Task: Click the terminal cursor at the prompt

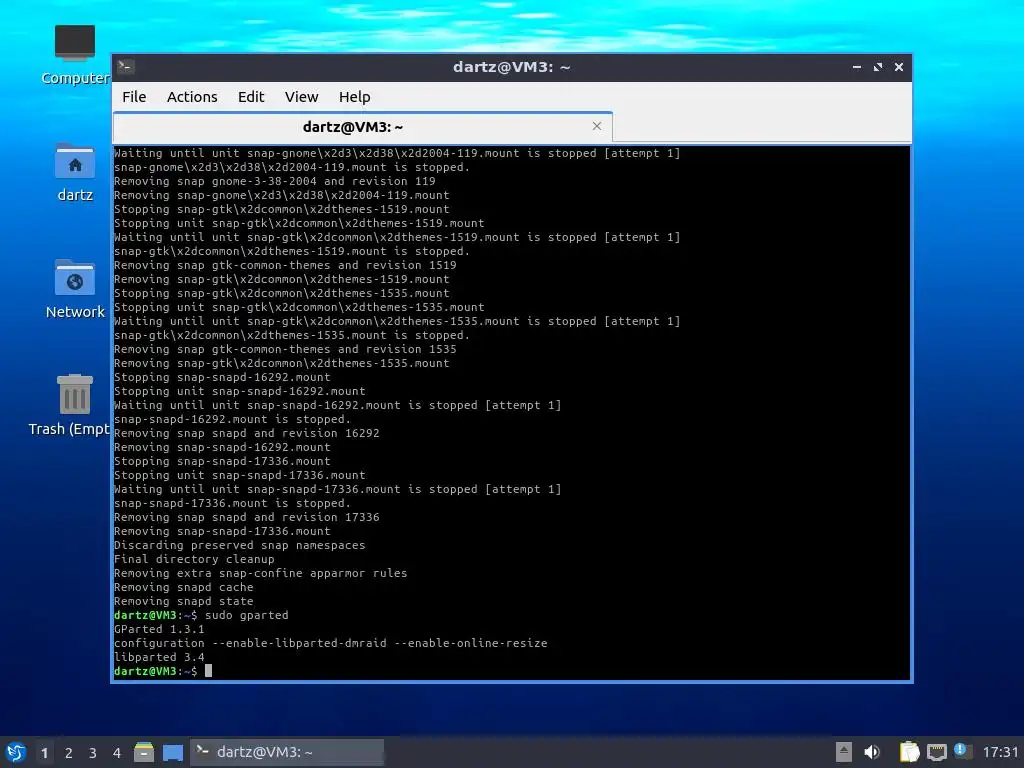Action: (x=208, y=671)
